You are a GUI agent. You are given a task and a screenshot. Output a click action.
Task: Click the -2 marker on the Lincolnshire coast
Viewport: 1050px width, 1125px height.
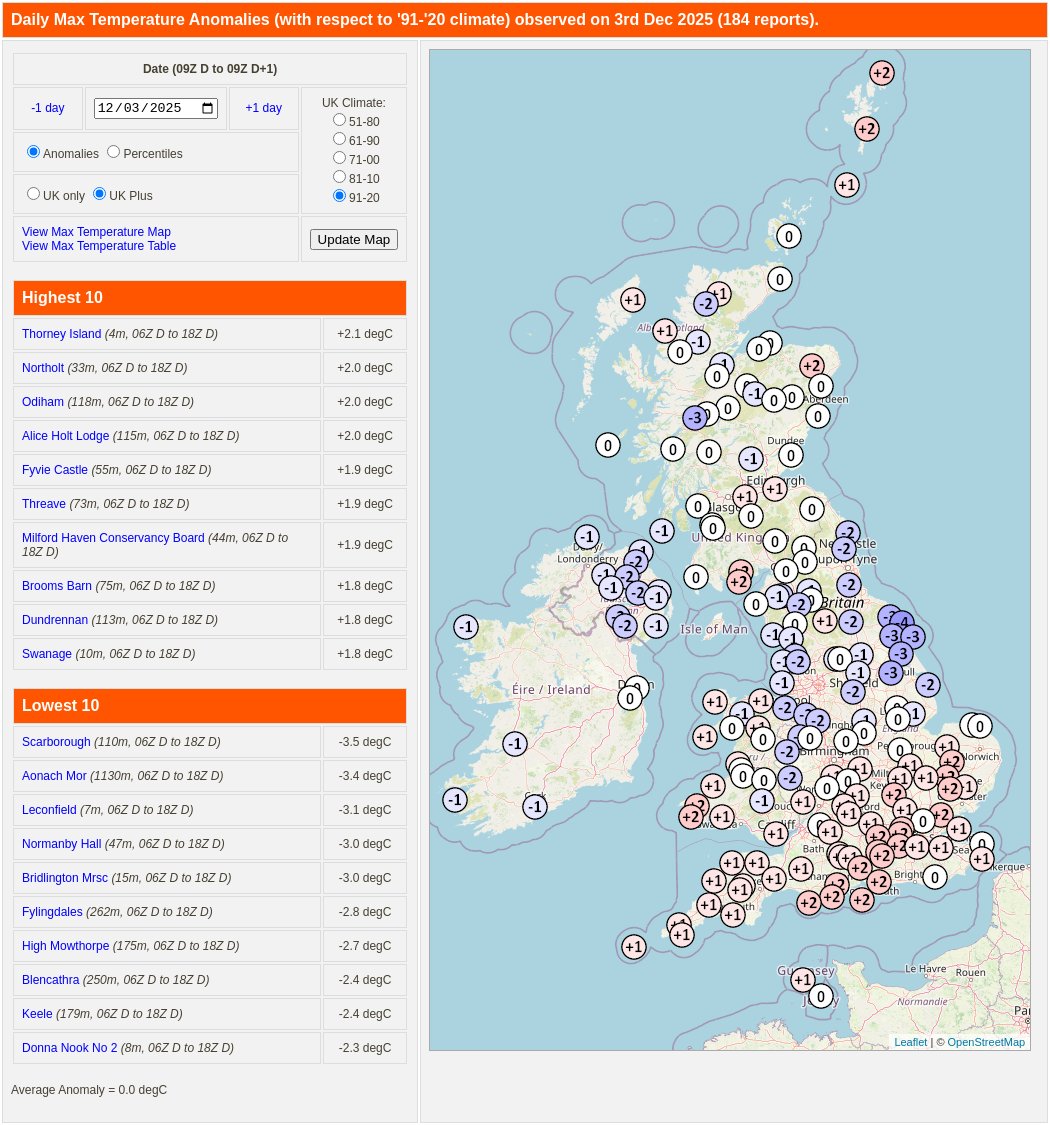coord(928,684)
